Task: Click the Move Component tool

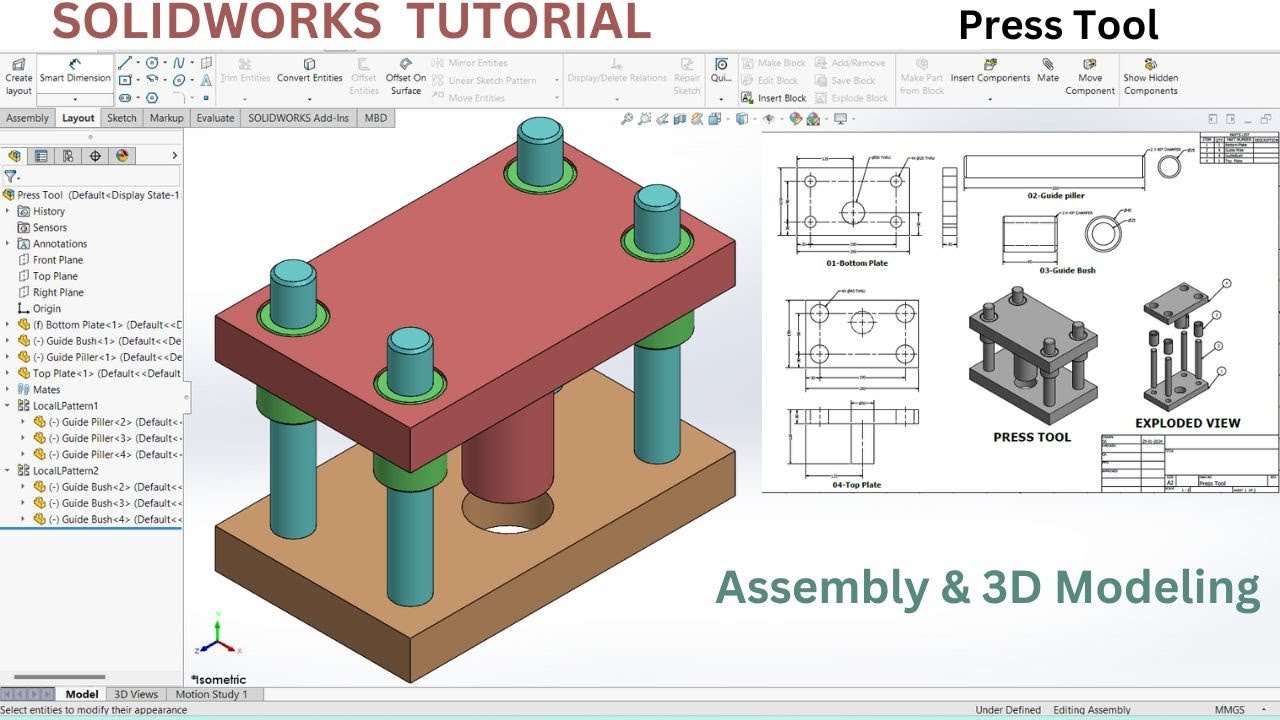Action: click(1090, 76)
